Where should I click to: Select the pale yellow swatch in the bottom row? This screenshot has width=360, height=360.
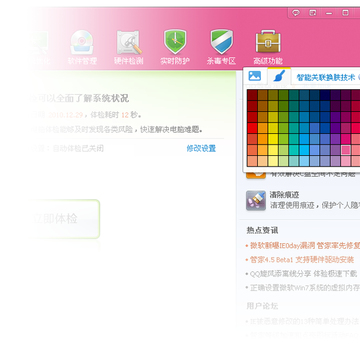[273, 161]
